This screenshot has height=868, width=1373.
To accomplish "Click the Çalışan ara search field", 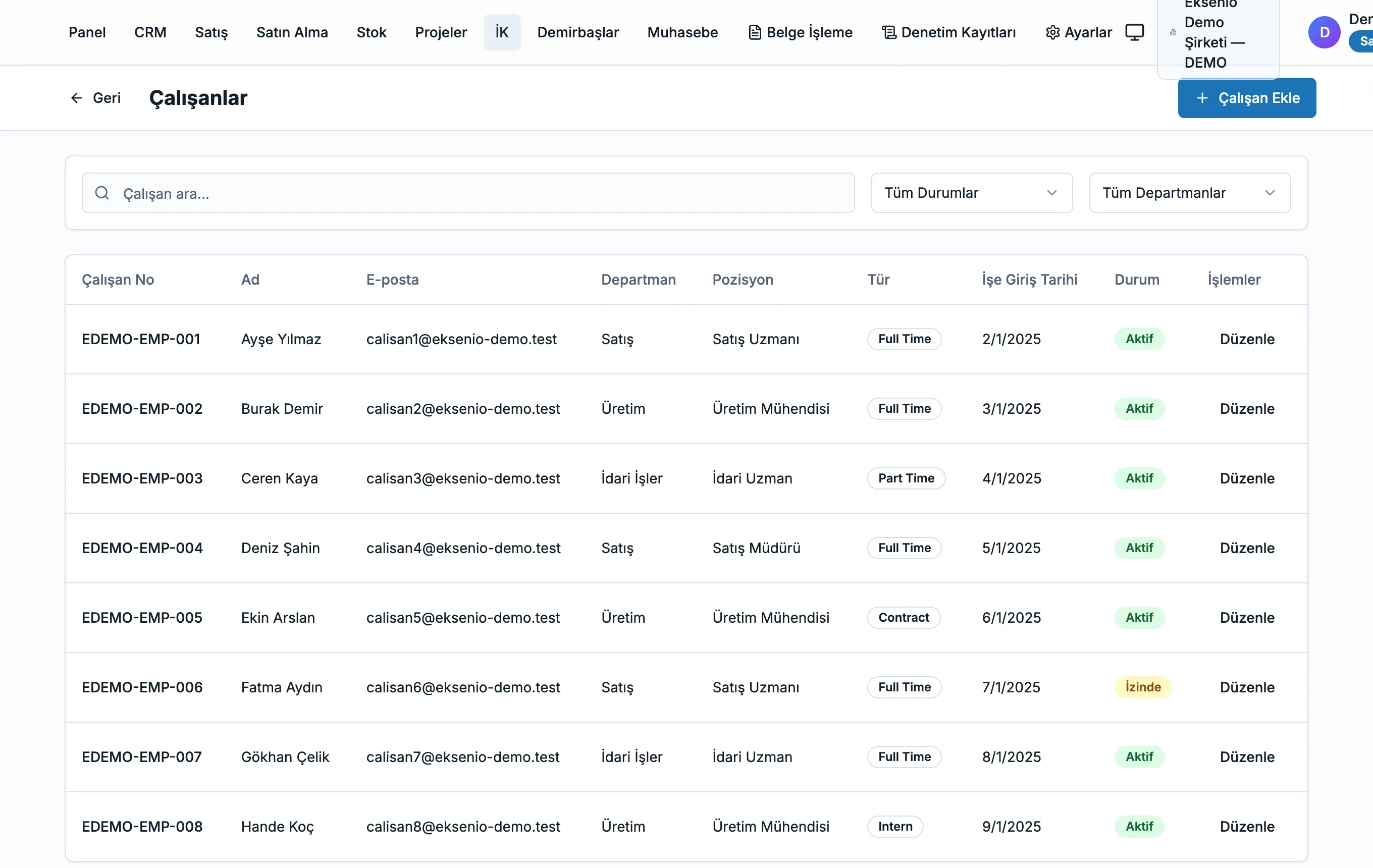I will tap(468, 193).
